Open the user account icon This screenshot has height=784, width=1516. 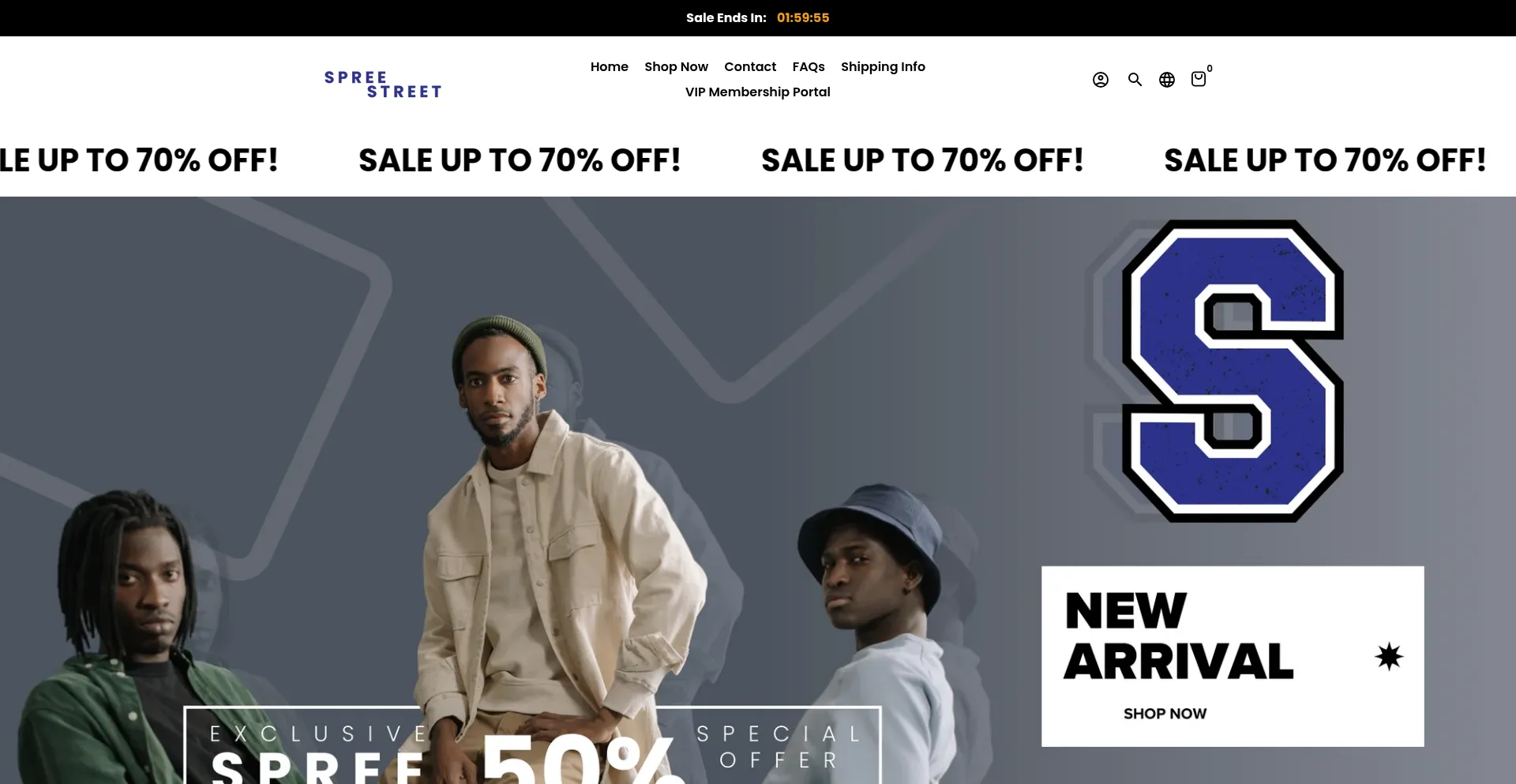pyautogui.click(x=1100, y=80)
